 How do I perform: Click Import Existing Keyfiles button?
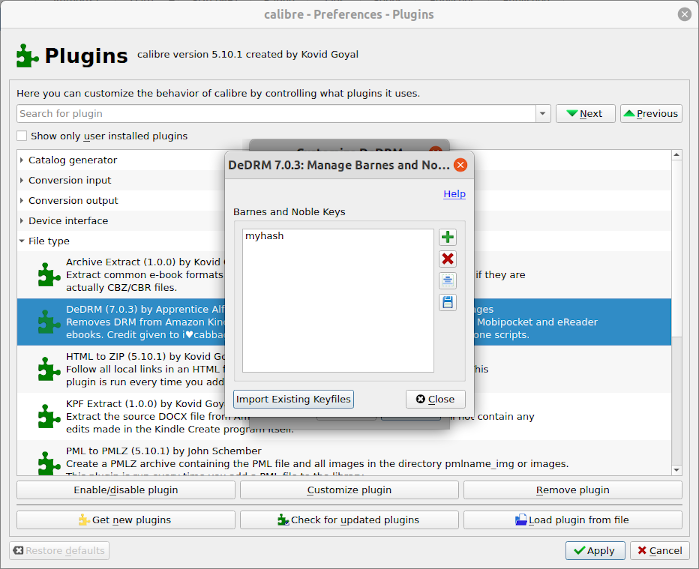point(293,399)
